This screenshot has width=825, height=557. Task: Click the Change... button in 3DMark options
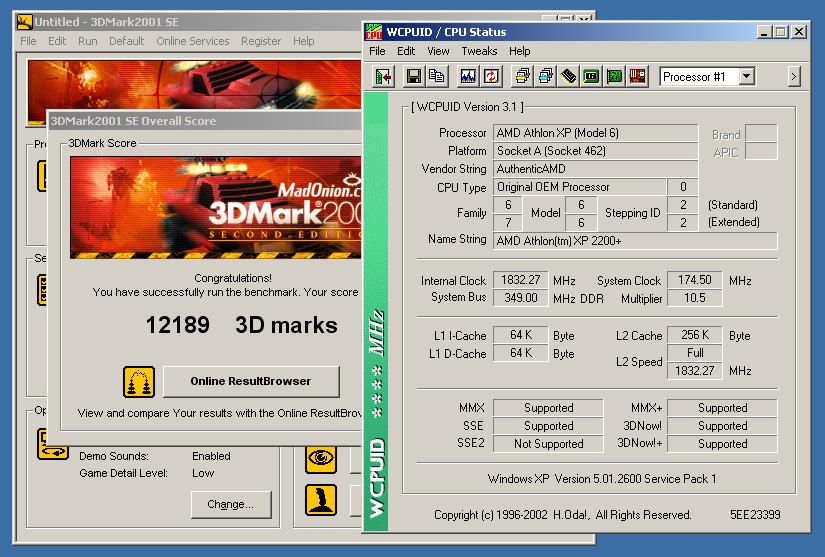pyautogui.click(x=231, y=504)
